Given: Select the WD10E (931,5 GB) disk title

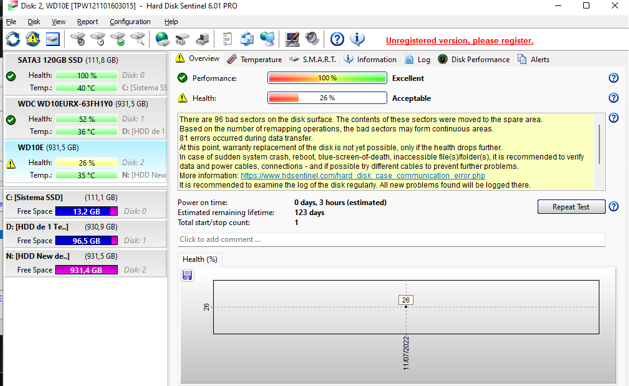Looking at the screenshot, I should (48, 148).
